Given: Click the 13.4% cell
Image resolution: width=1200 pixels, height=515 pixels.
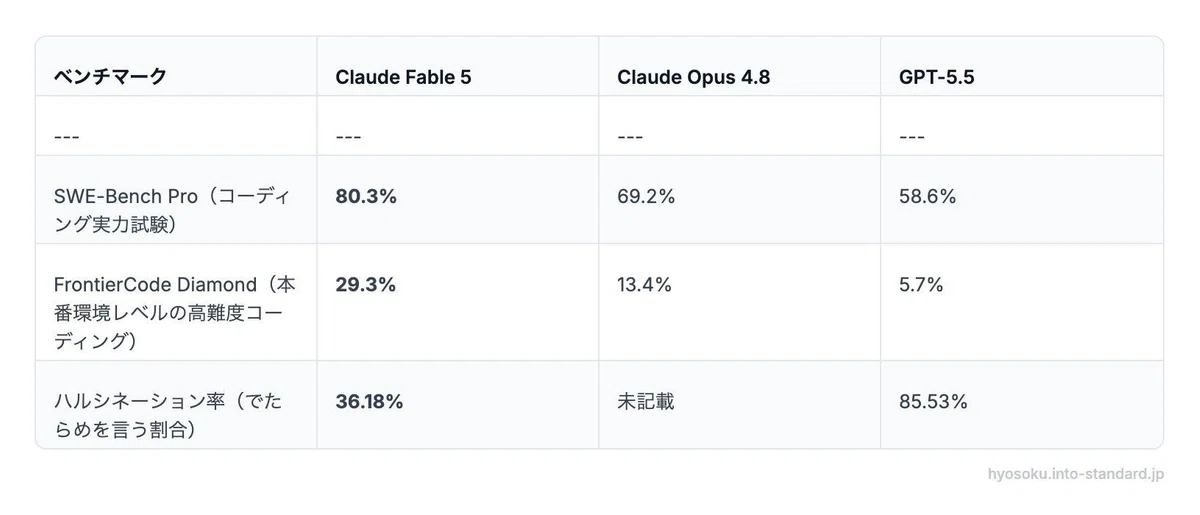Looking at the screenshot, I should (x=645, y=285).
